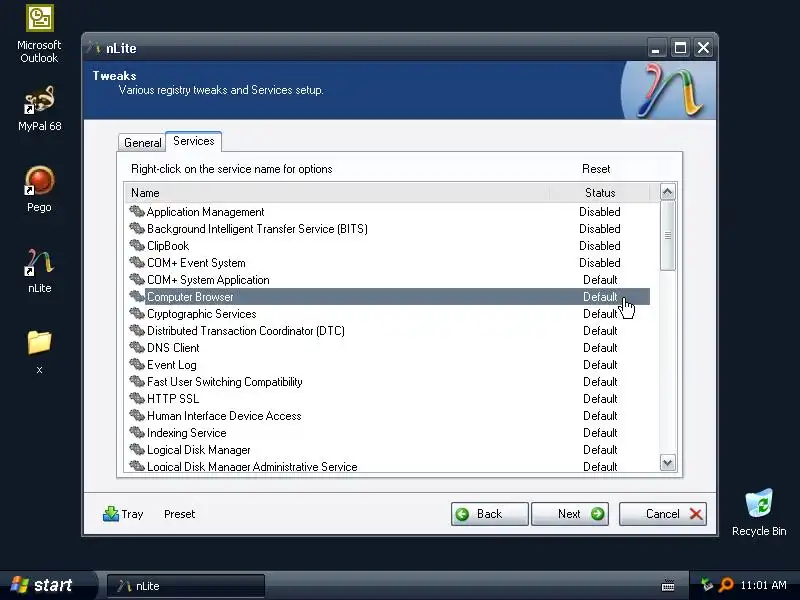Click the gear icon beside Fast User Switching Compatibility
Image resolution: width=800 pixels, height=600 pixels.
(137, 382)
